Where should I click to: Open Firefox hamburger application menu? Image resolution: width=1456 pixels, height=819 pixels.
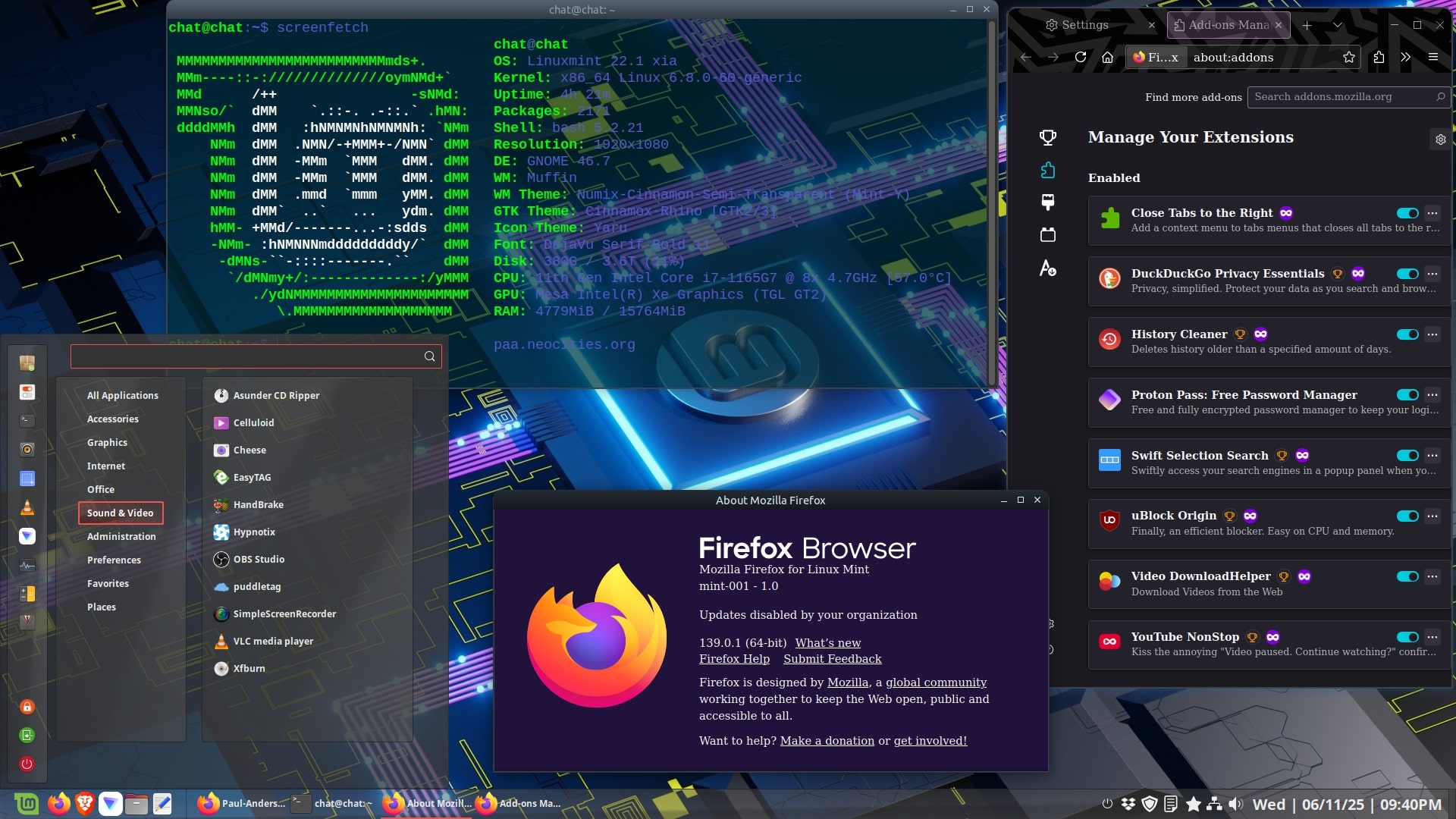point(1432,57)
